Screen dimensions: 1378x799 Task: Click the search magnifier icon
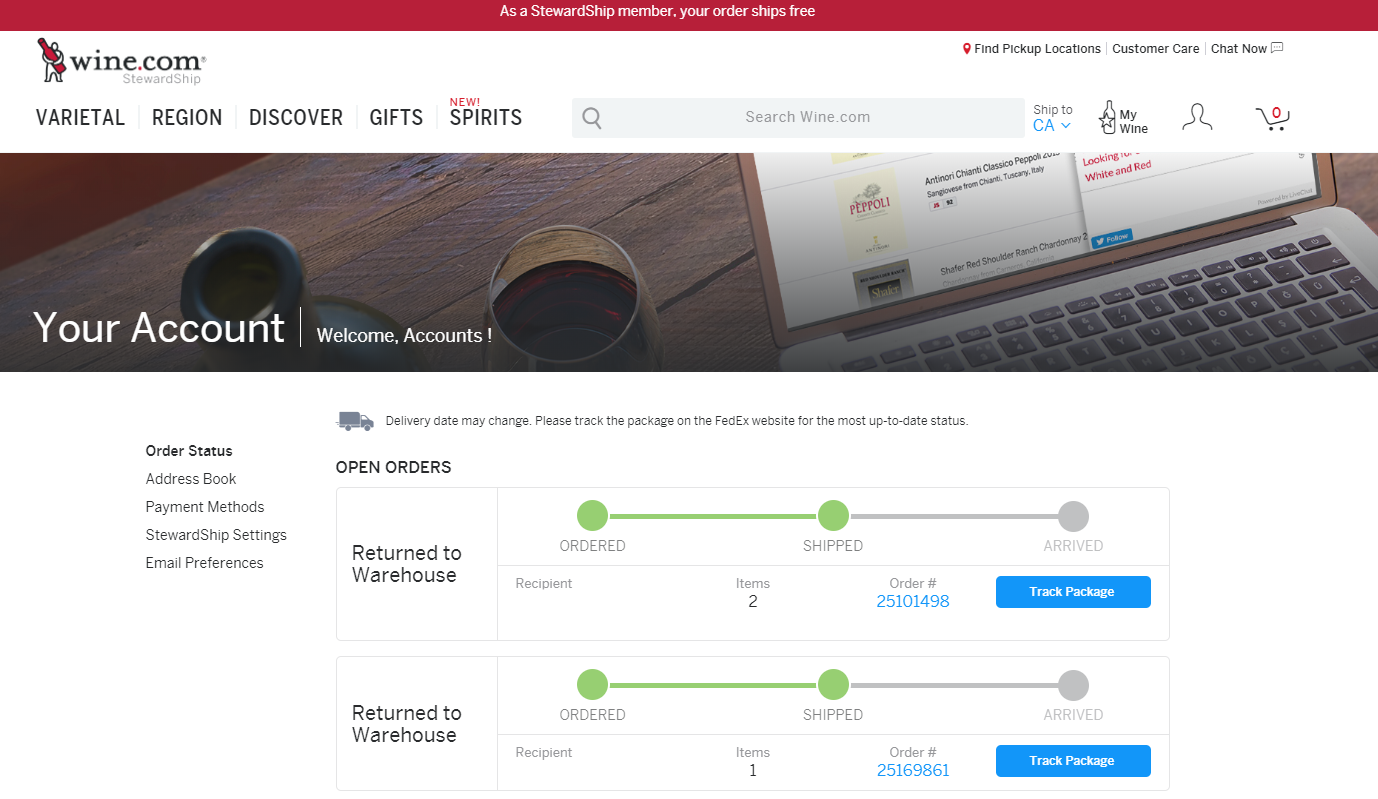click(592, 118)
